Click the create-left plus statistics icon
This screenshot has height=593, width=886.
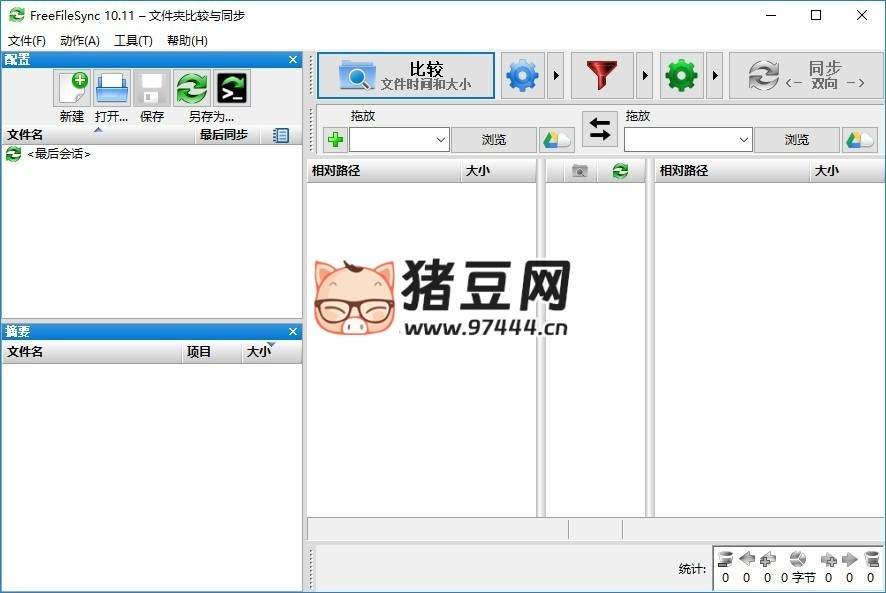pyautogui.click(x=767, y=560)
